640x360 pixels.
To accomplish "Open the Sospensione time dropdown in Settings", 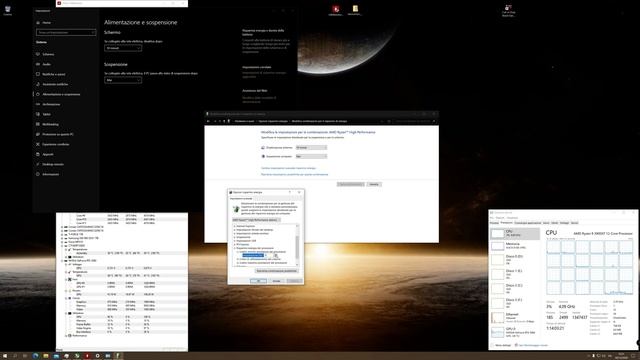I will pos(123,80).
